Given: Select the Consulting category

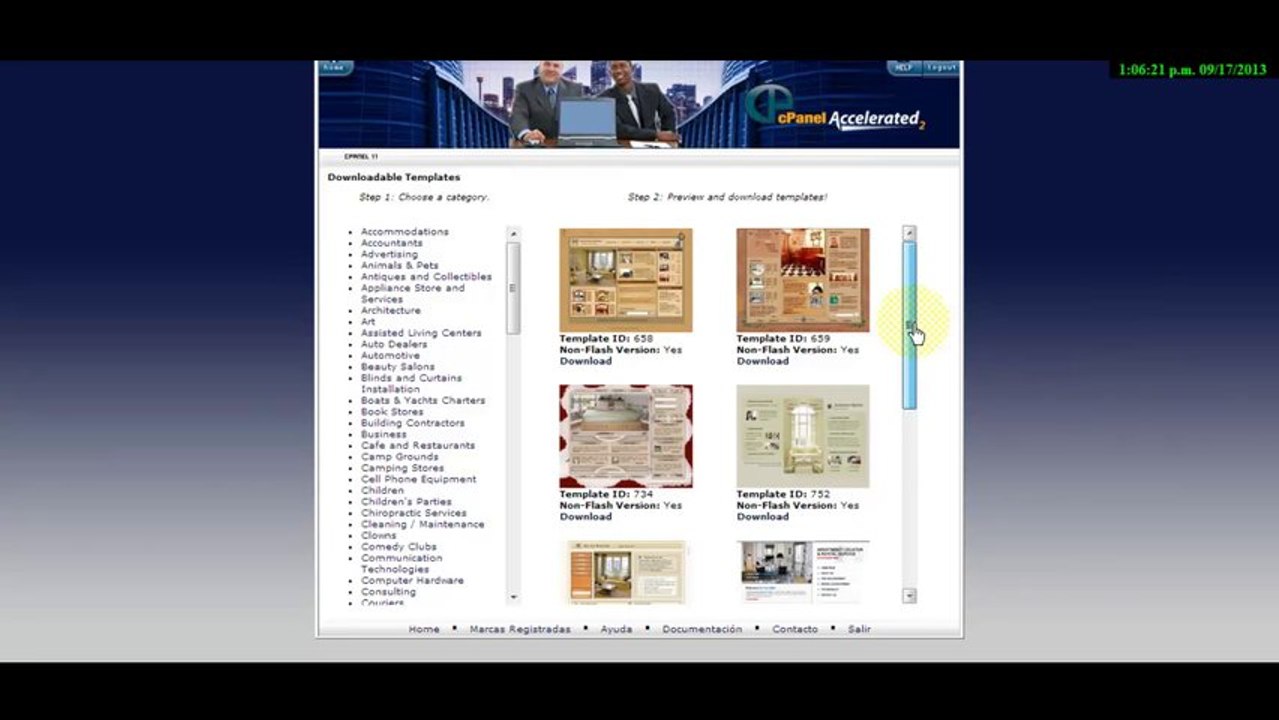Looking at the screenshot, I should click(x=389, y=592).
